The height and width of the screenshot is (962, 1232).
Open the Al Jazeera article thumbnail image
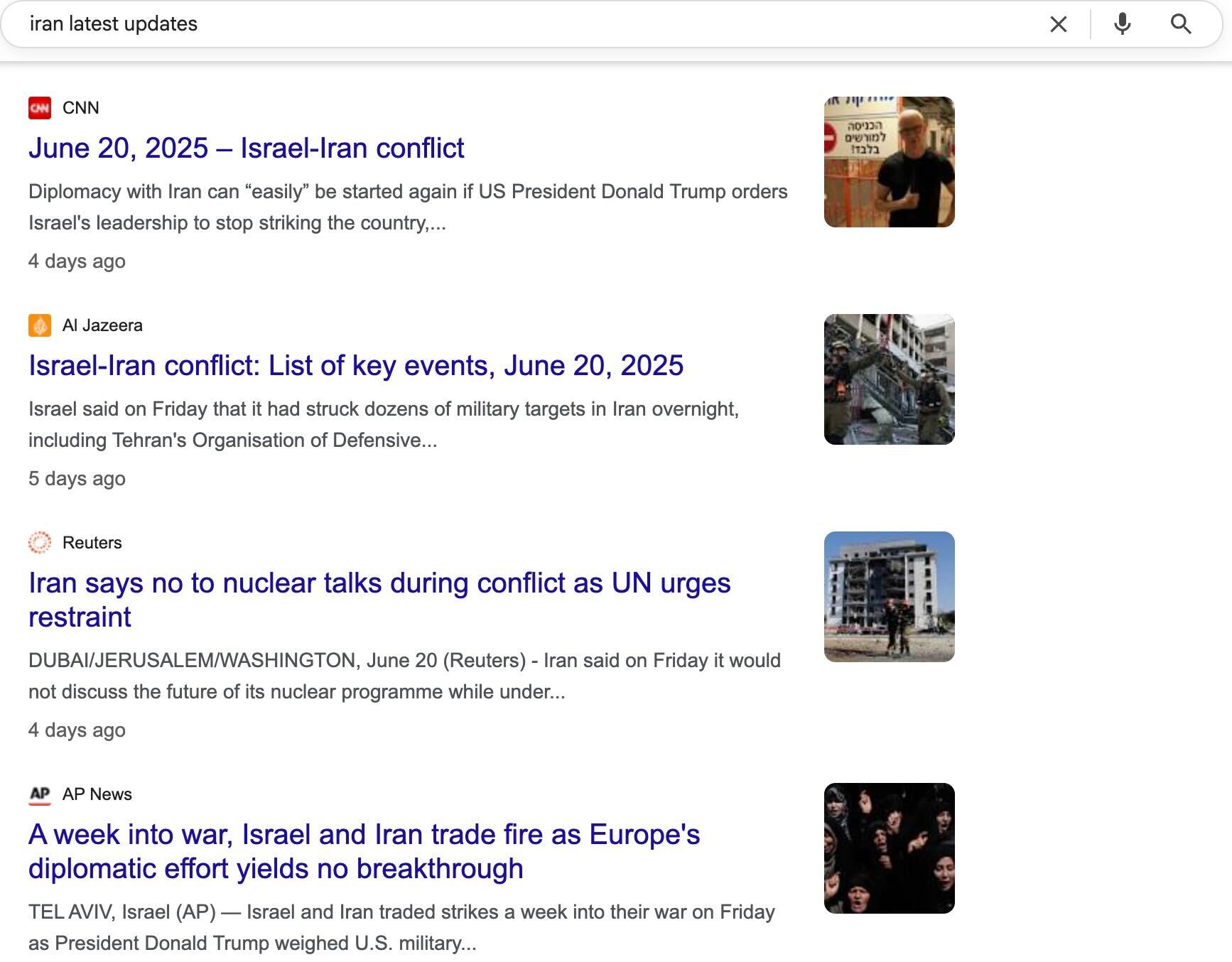(890, 379)
